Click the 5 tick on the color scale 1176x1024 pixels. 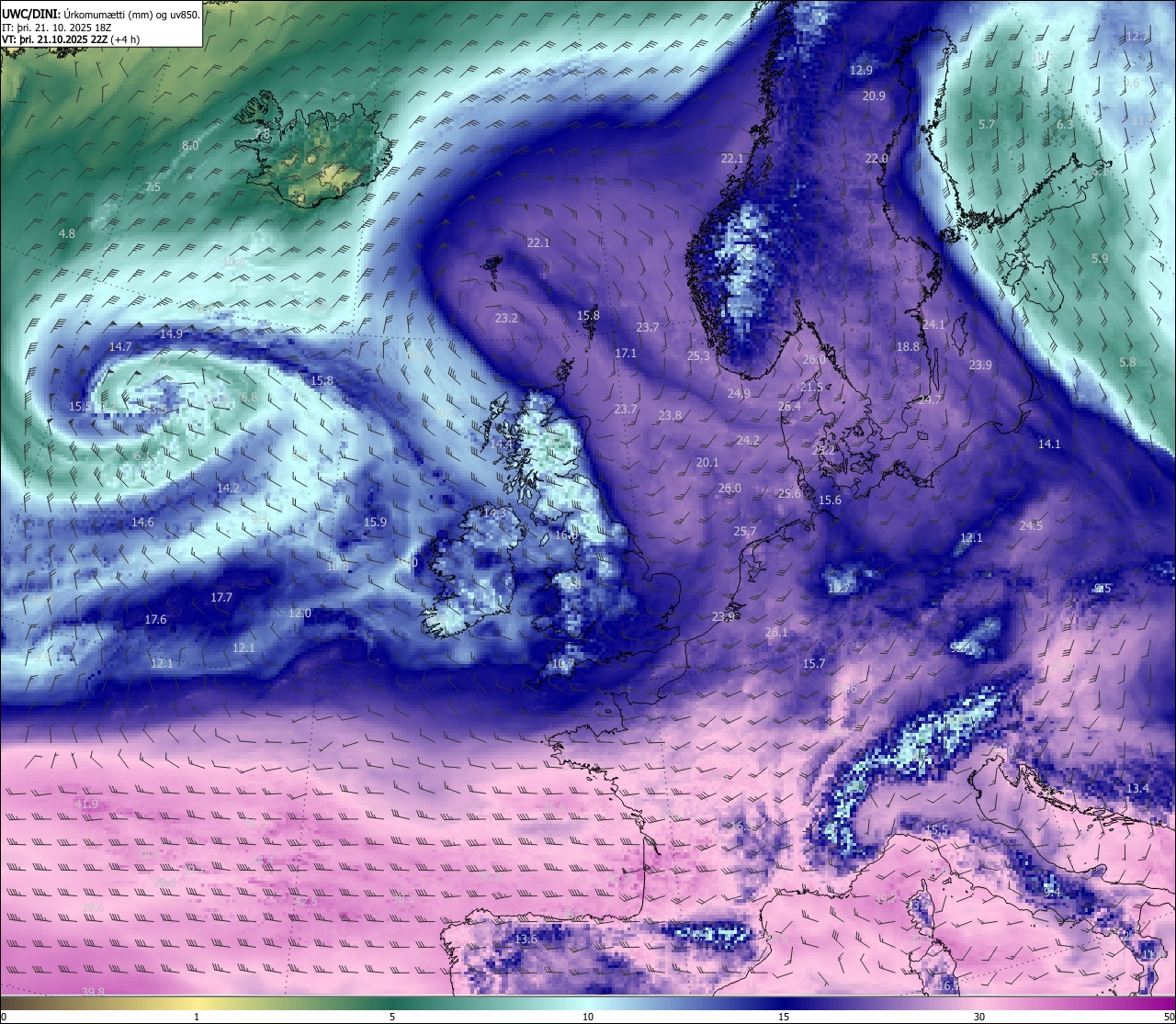pyautogui.click(x=392, y=1017)
